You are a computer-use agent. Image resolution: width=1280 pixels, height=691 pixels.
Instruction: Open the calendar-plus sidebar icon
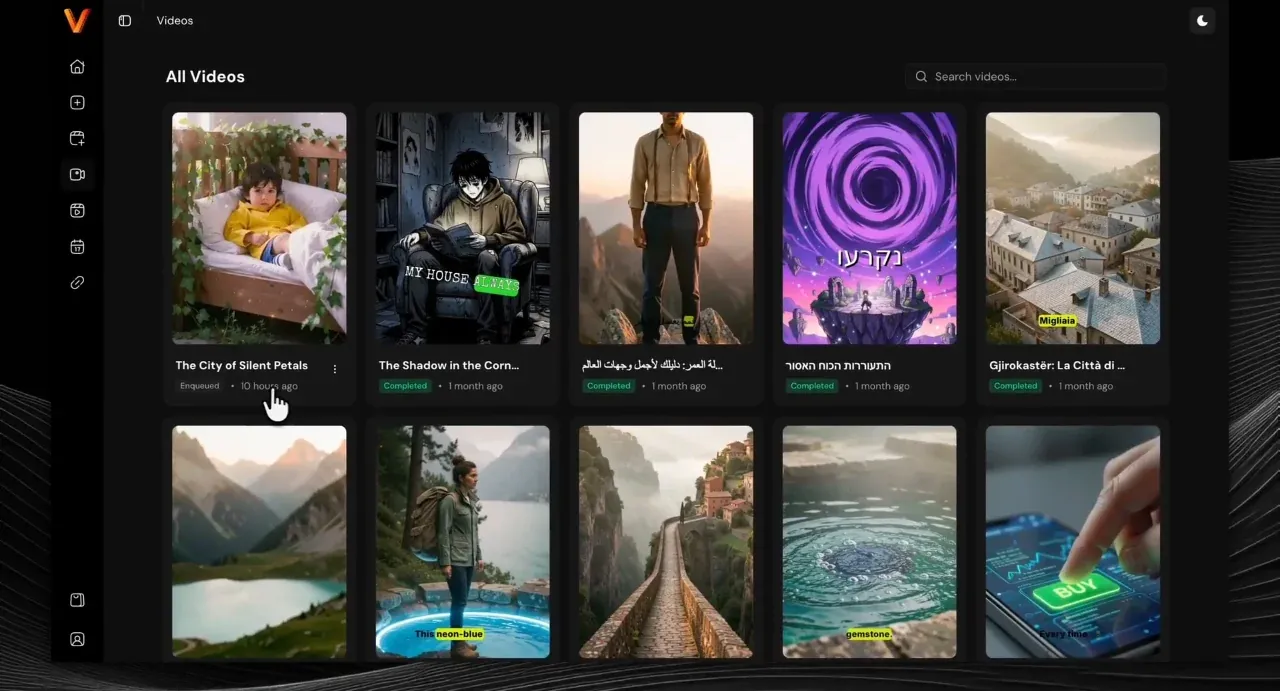(77, 139)
